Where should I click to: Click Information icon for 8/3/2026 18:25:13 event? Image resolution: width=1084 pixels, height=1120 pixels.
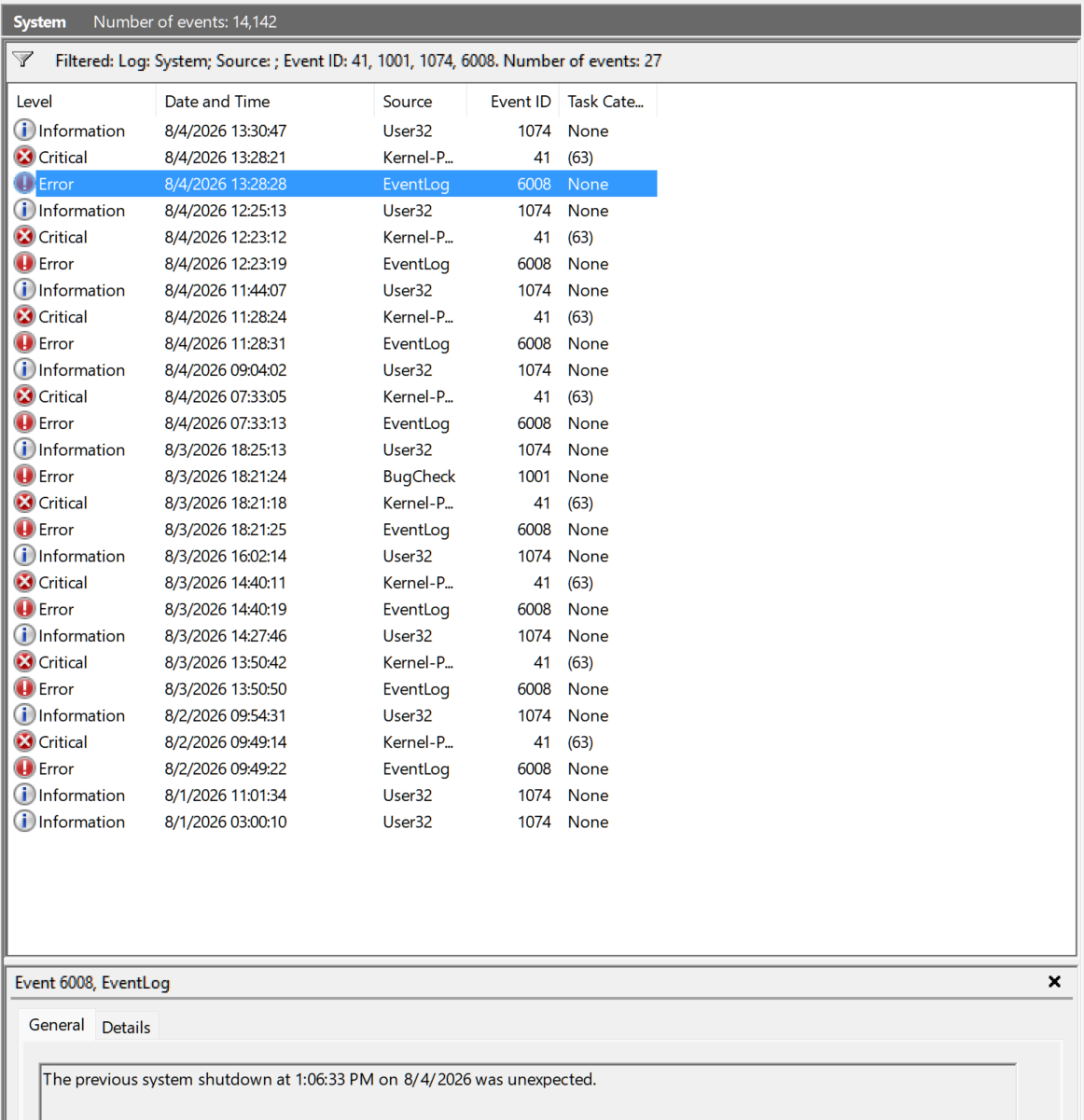[25, 449]
